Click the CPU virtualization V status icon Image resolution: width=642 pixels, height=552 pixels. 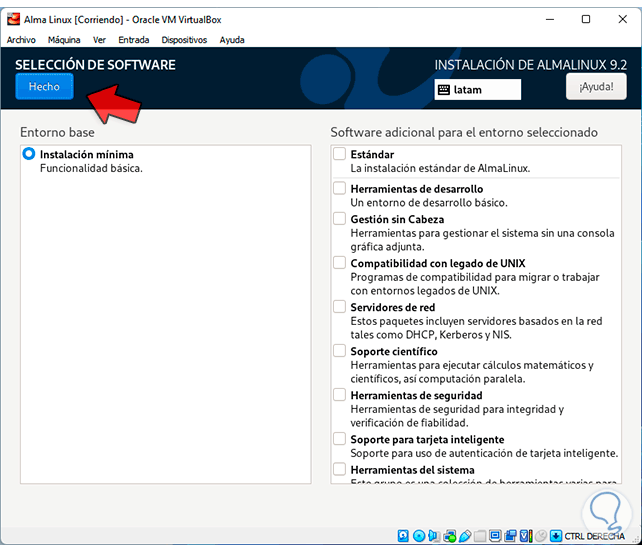[x=526, y=536]
